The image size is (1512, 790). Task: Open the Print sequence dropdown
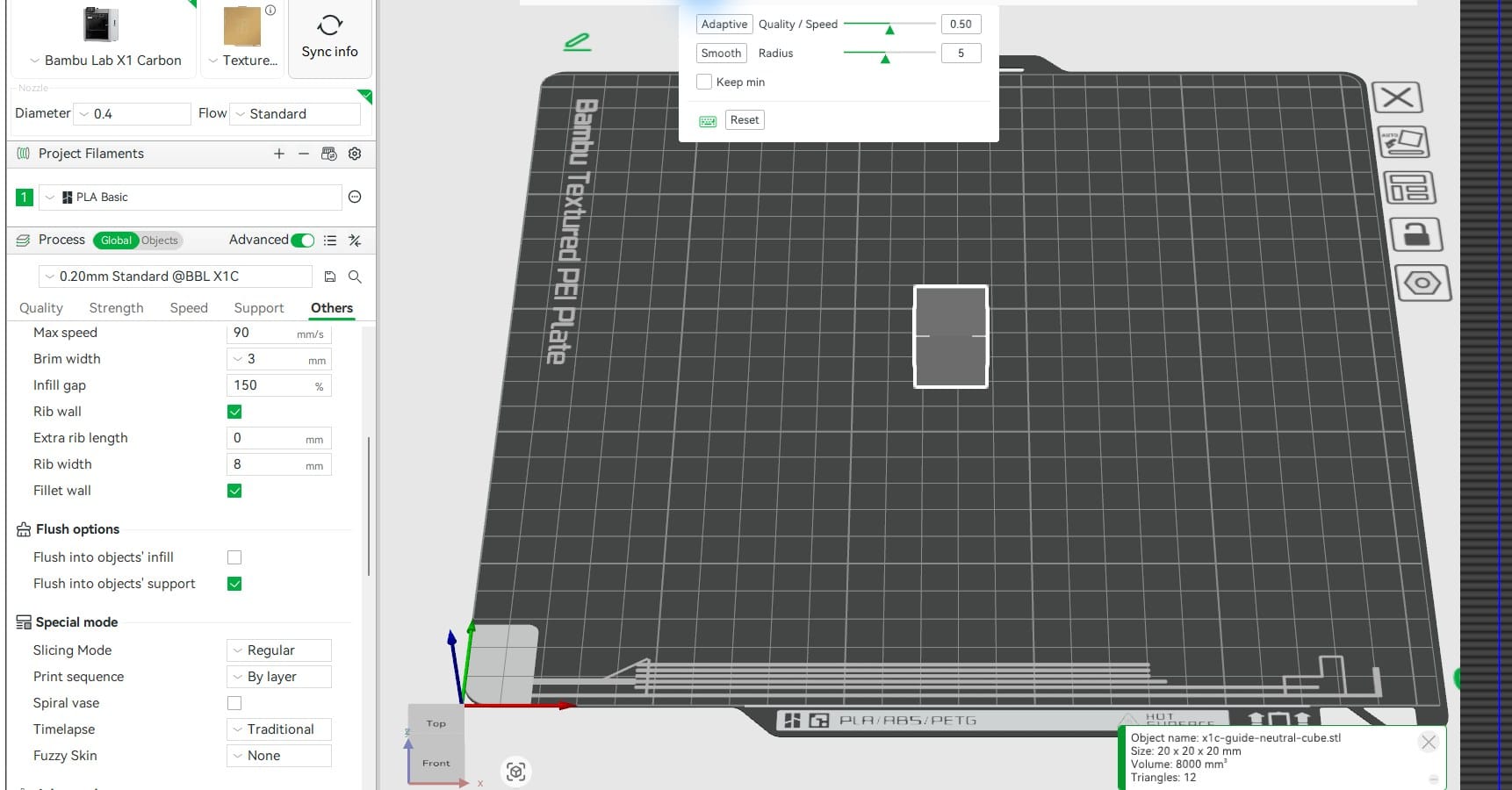tap(279, 677)
